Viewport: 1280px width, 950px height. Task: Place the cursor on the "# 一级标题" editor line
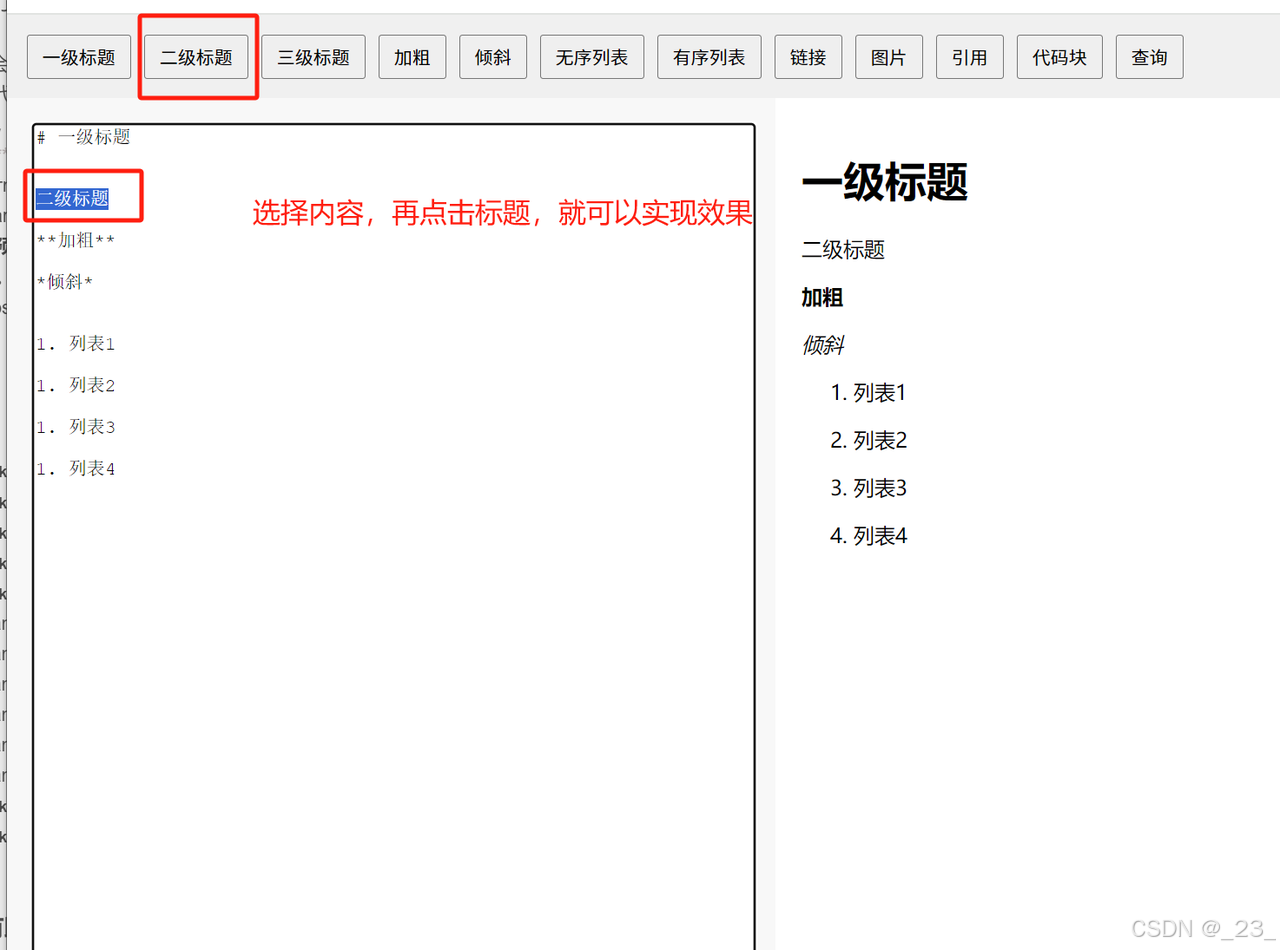click(x=84, y=137)
